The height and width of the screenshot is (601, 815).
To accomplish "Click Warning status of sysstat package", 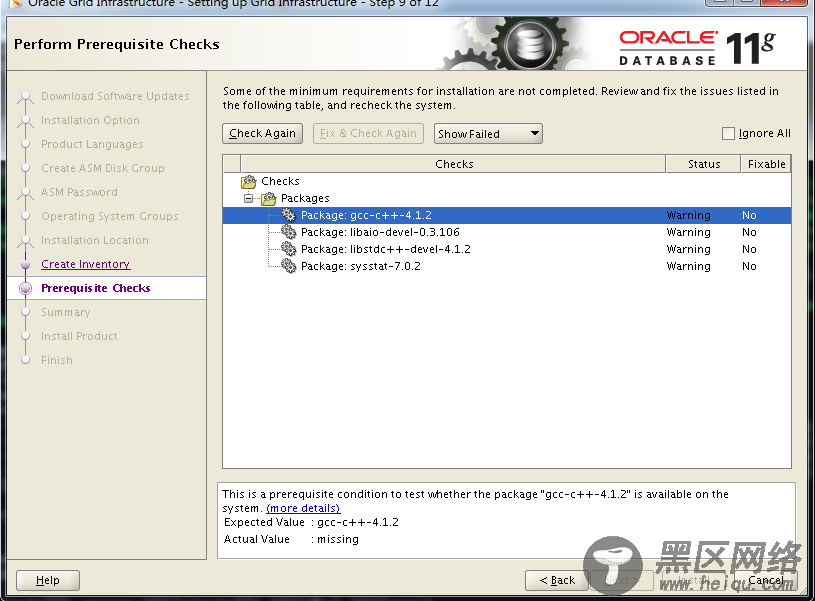I will [x=688, y=266].
